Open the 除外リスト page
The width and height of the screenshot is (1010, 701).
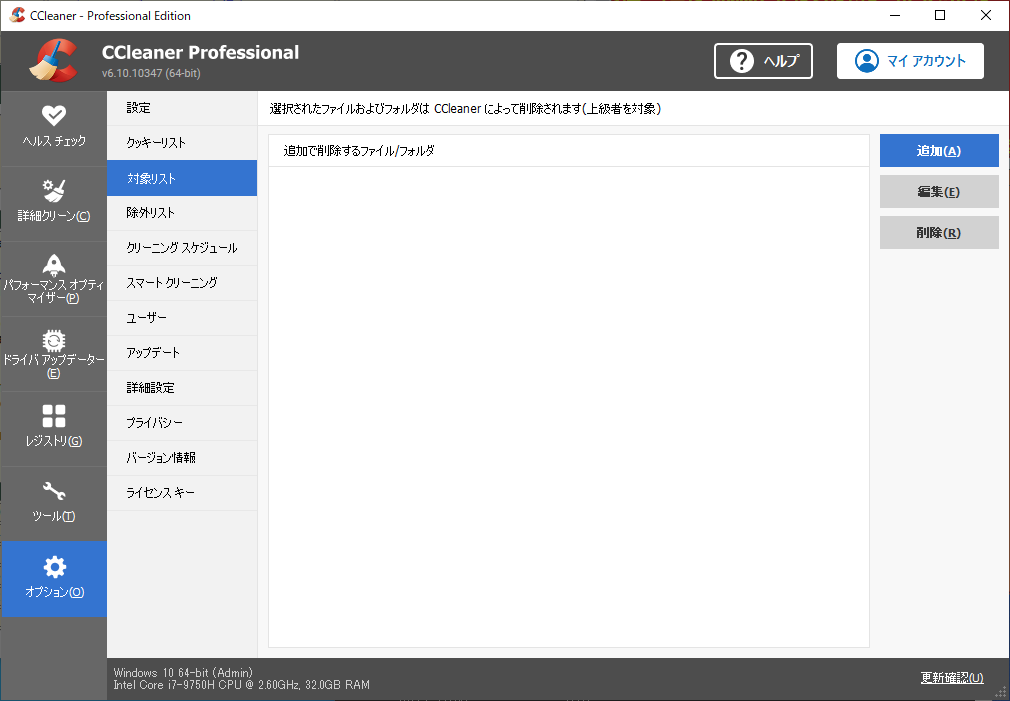point(182,213)
